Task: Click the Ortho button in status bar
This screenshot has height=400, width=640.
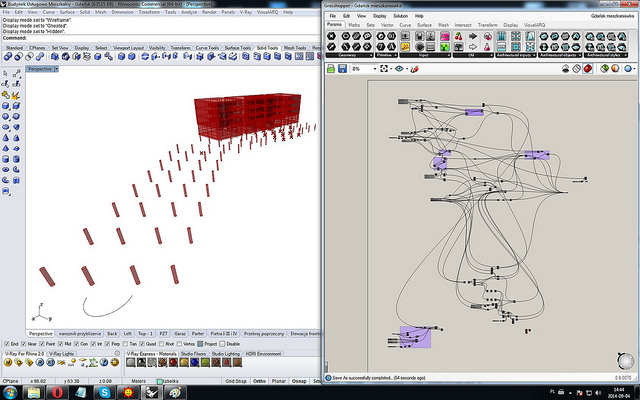Action: (259, 381)
